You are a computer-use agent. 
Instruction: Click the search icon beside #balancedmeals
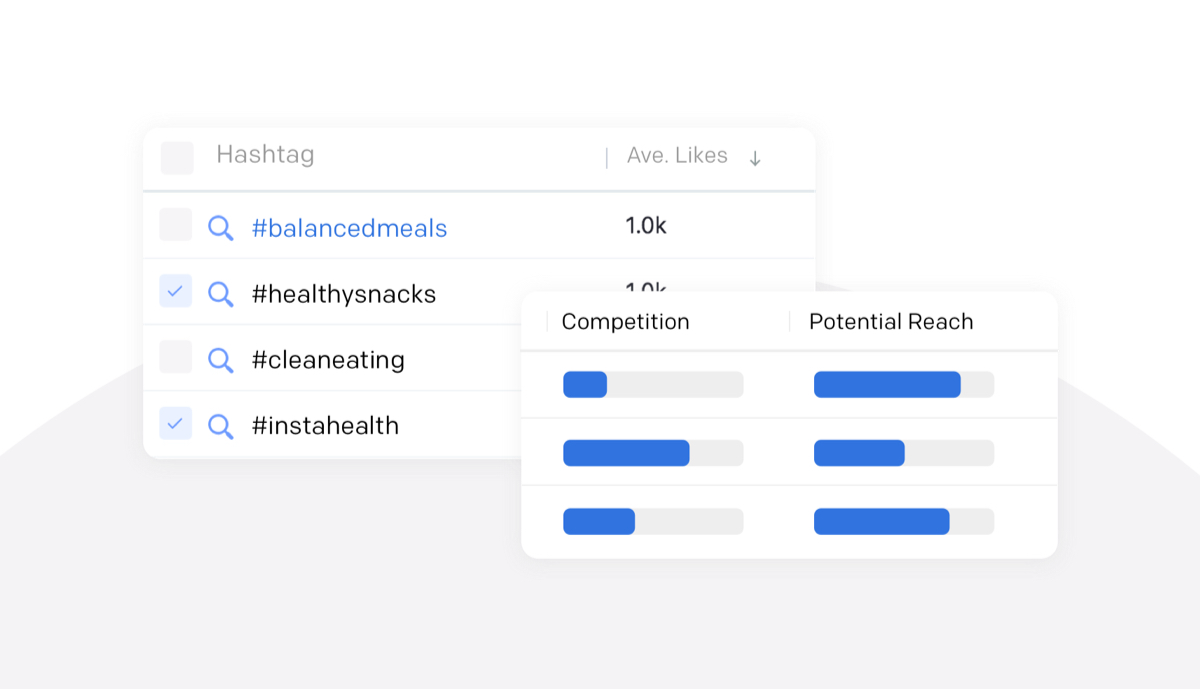pyautogui.click(x=220, y=228)
